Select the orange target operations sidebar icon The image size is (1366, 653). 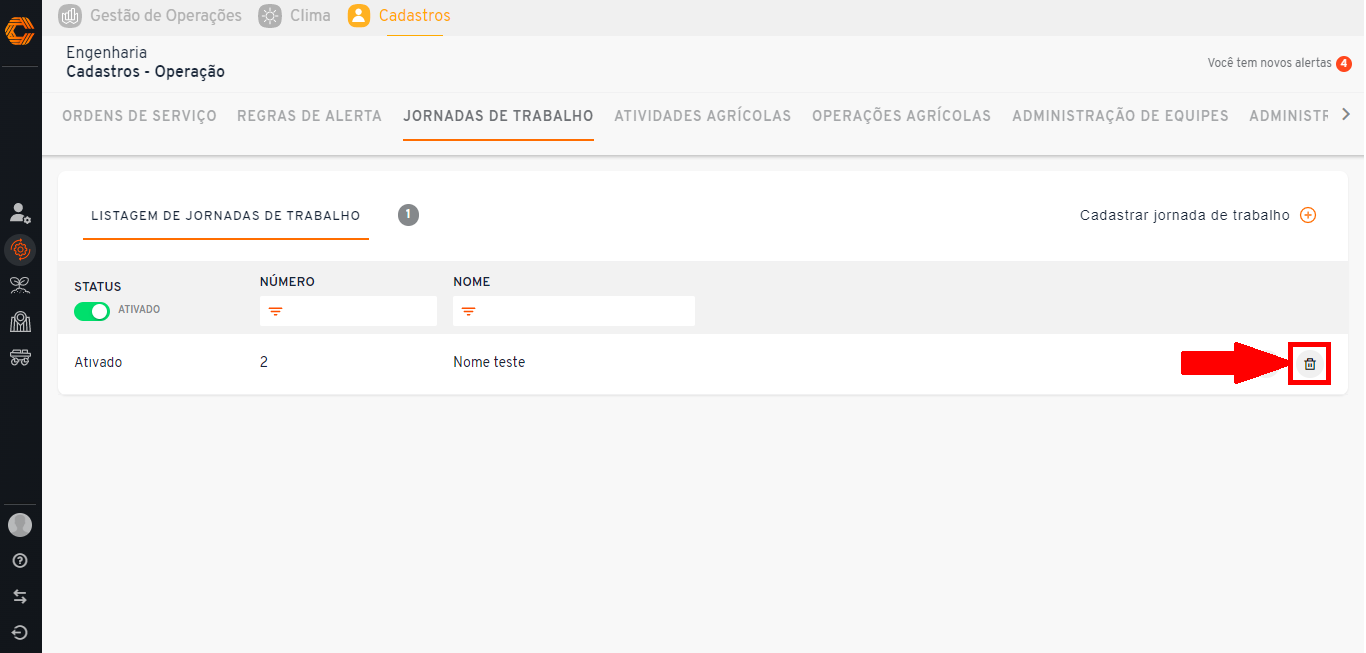(x=20, y=249)
